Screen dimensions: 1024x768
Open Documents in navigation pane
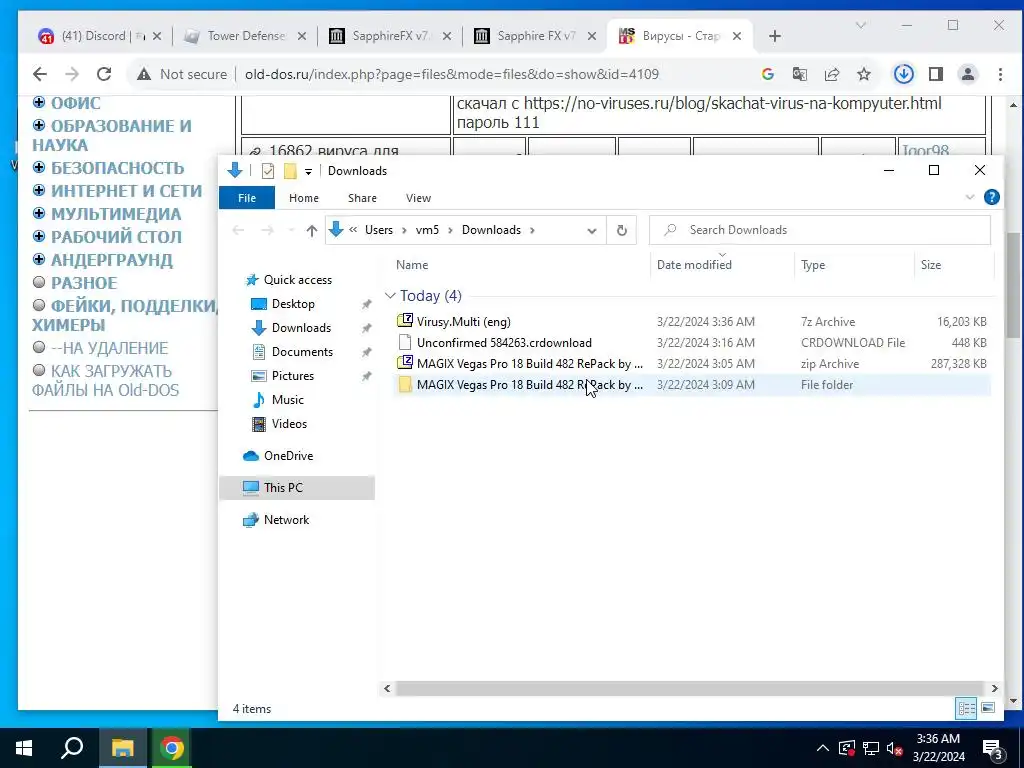[x=302, y=351]
